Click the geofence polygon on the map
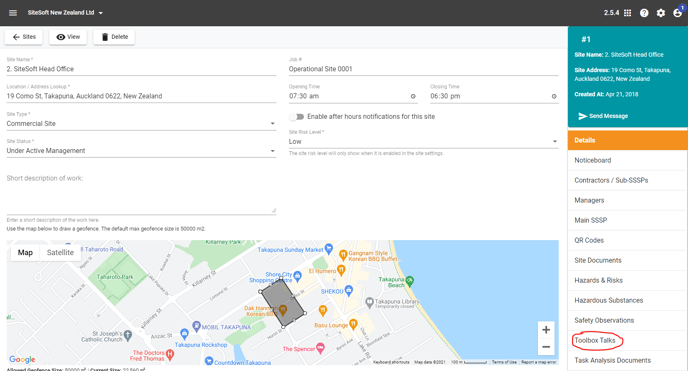 pyautogui.click(x=283, y=303)
